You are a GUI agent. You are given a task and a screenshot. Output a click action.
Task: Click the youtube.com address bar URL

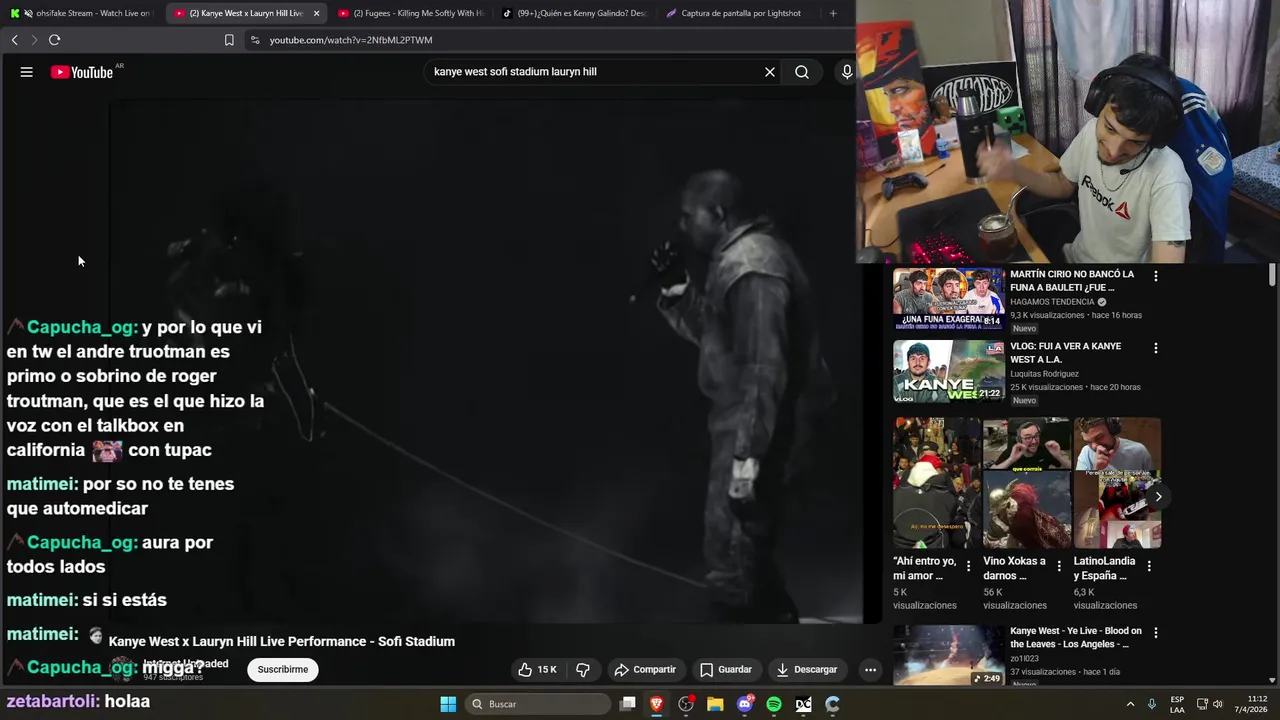pos(351,40)
